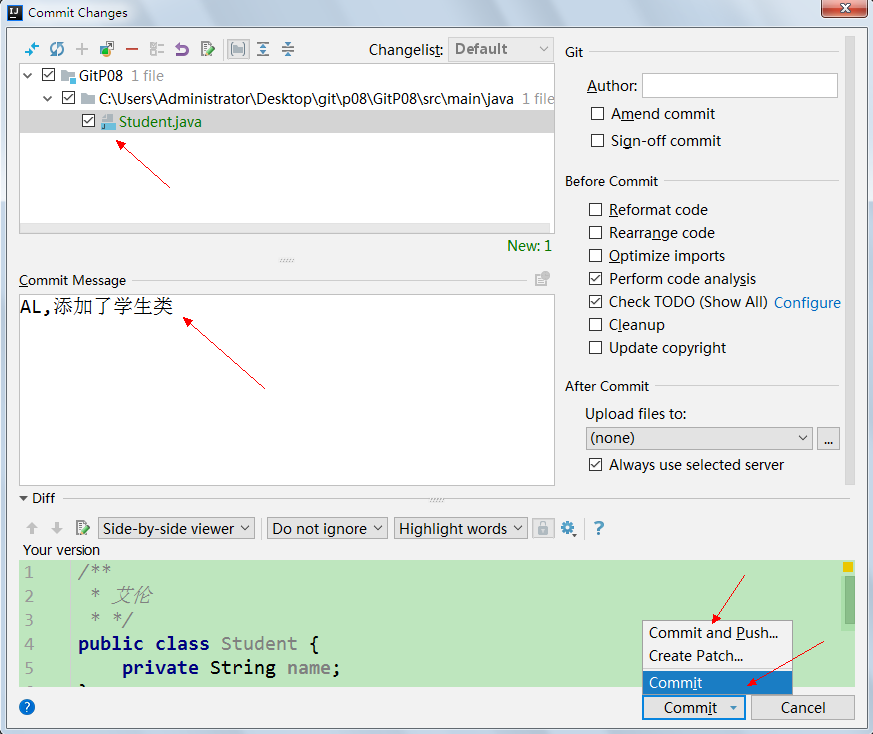Open the Highlight words dropdown
The image size is (873, 734).
[461, 528]
